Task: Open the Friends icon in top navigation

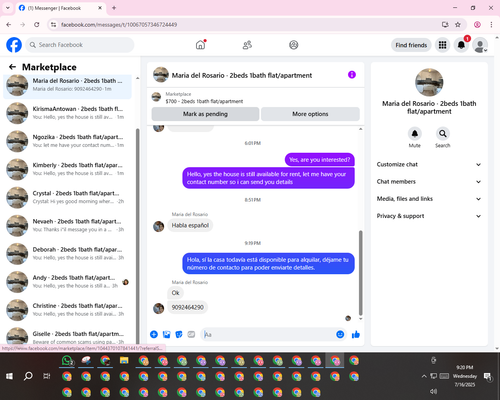Action: tap(247, 45)
